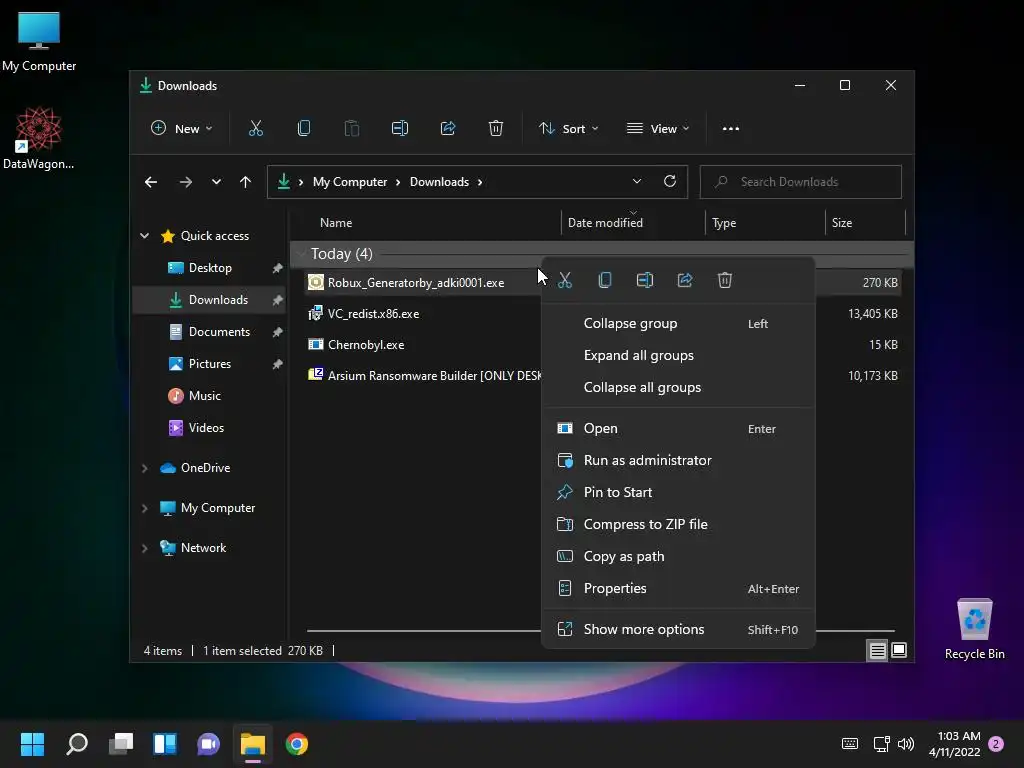Viewport: 1024px width, 768px height.
Task: Choose Collapse group in the context menu
Action: click(x=678, y=323)
